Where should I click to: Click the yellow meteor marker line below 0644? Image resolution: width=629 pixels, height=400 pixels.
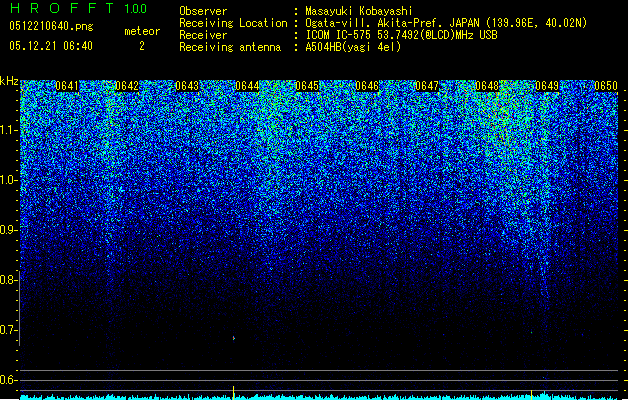tap(233, 392)
